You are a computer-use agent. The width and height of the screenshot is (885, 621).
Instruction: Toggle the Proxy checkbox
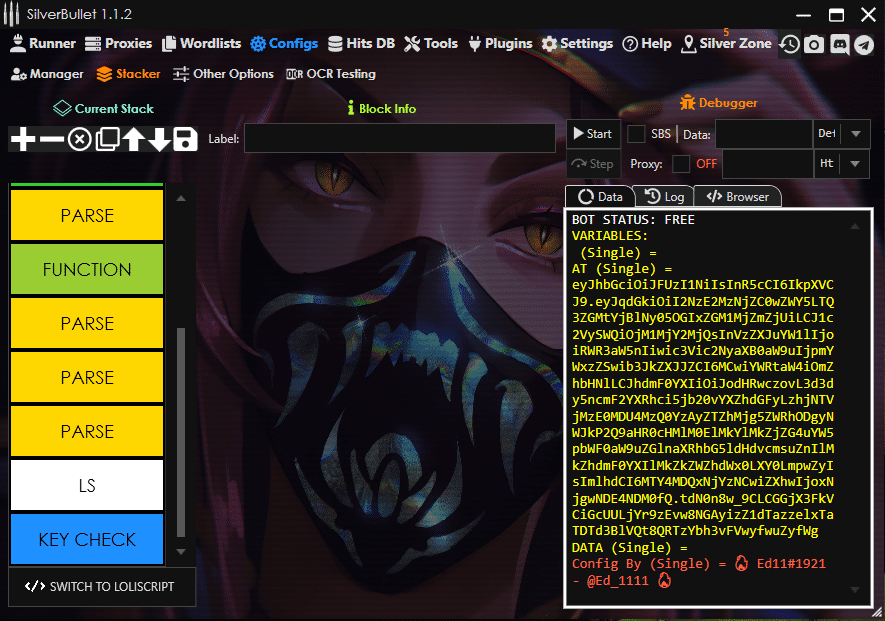click(x=681, y=163)
